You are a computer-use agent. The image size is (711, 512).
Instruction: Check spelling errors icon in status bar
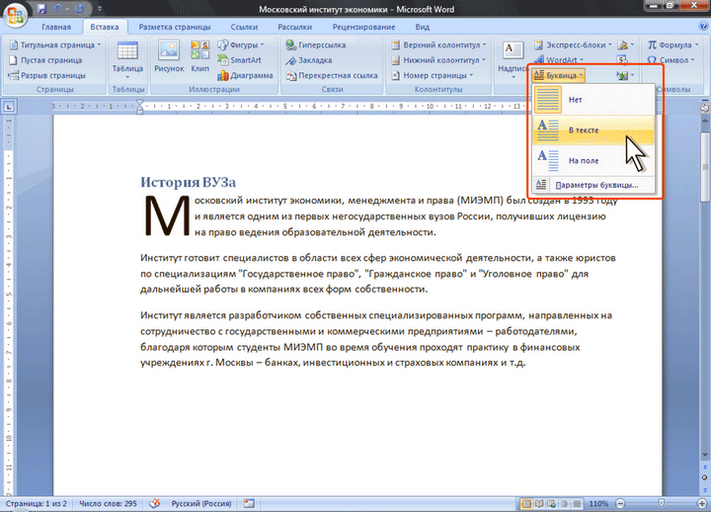click(155, 503)
